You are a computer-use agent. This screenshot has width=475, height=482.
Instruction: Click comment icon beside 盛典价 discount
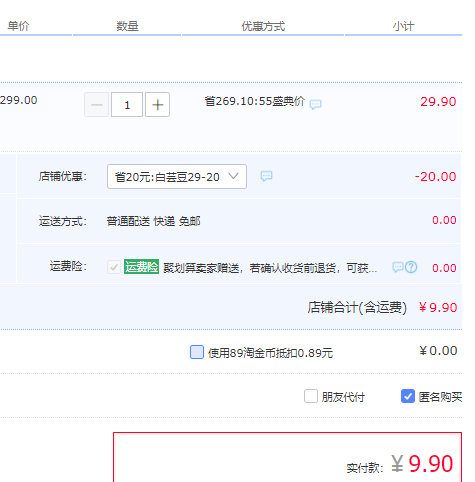315,105
